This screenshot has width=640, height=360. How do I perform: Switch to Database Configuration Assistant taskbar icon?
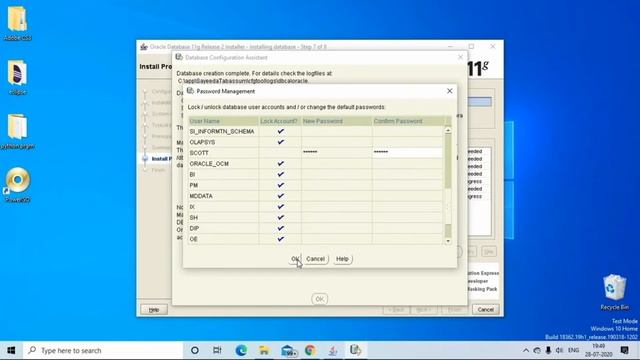pyautogui.click(x=356, y=350)
